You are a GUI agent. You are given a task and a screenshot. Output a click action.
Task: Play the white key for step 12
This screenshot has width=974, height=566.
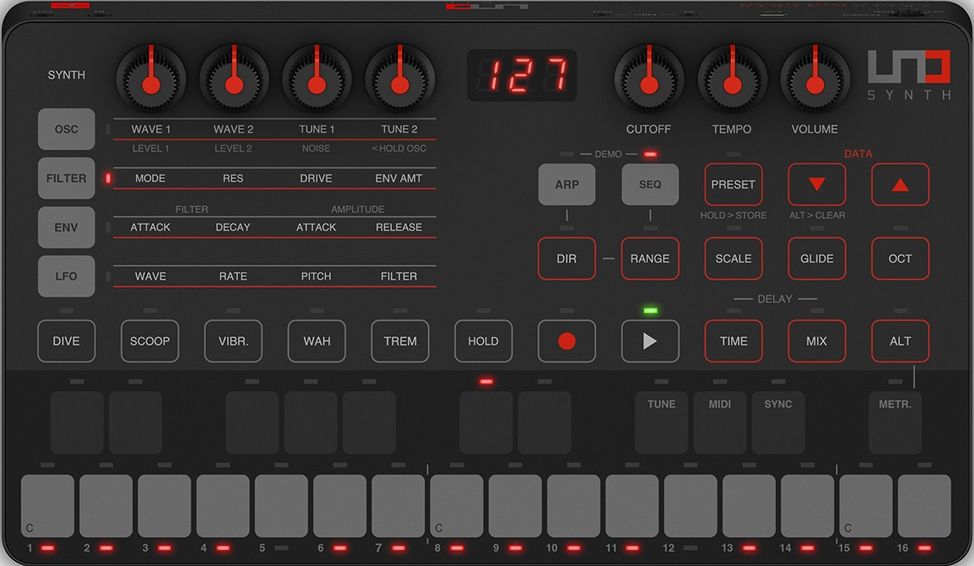point(690,506)
